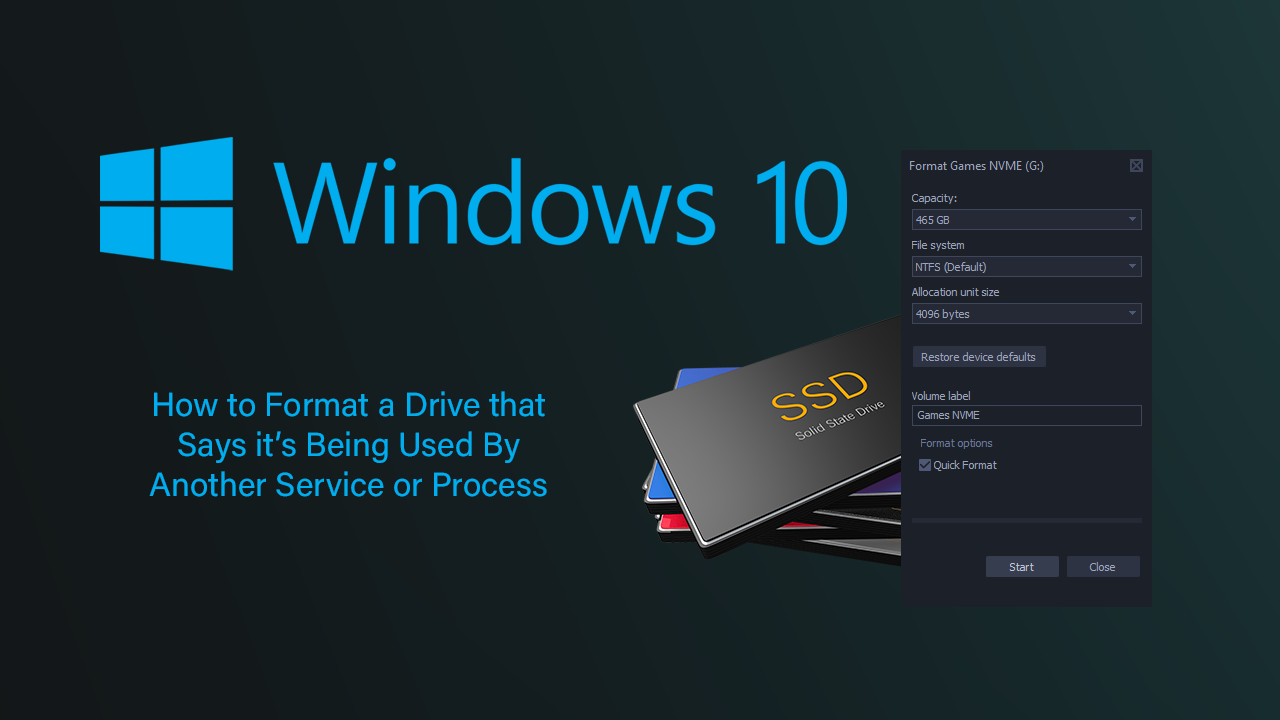Click the "Volume label" caption
Screen dimensions: 1280x720
point(941,396)
